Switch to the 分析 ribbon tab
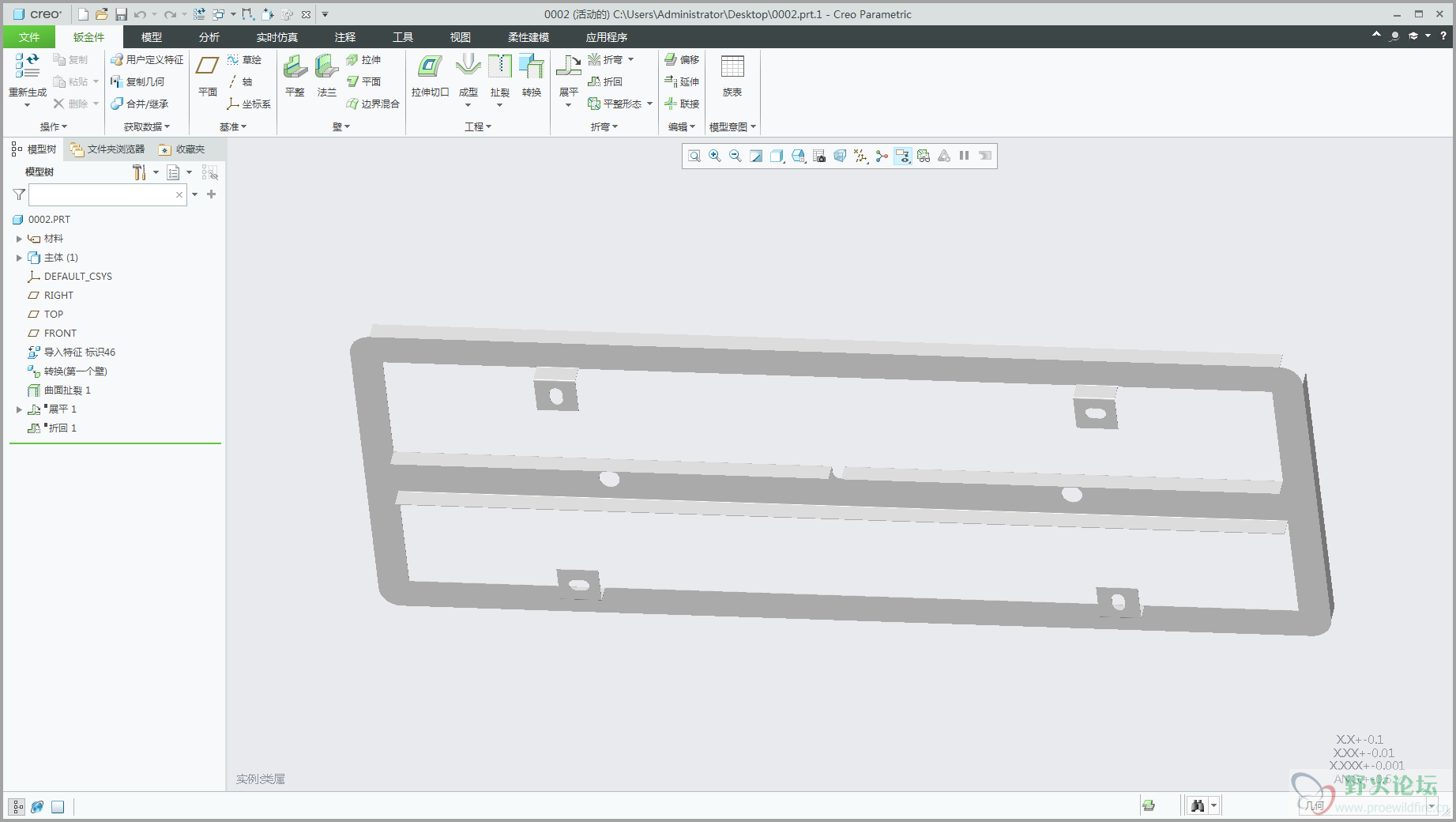Screen dimensions: 1456x822 [209, 37]
